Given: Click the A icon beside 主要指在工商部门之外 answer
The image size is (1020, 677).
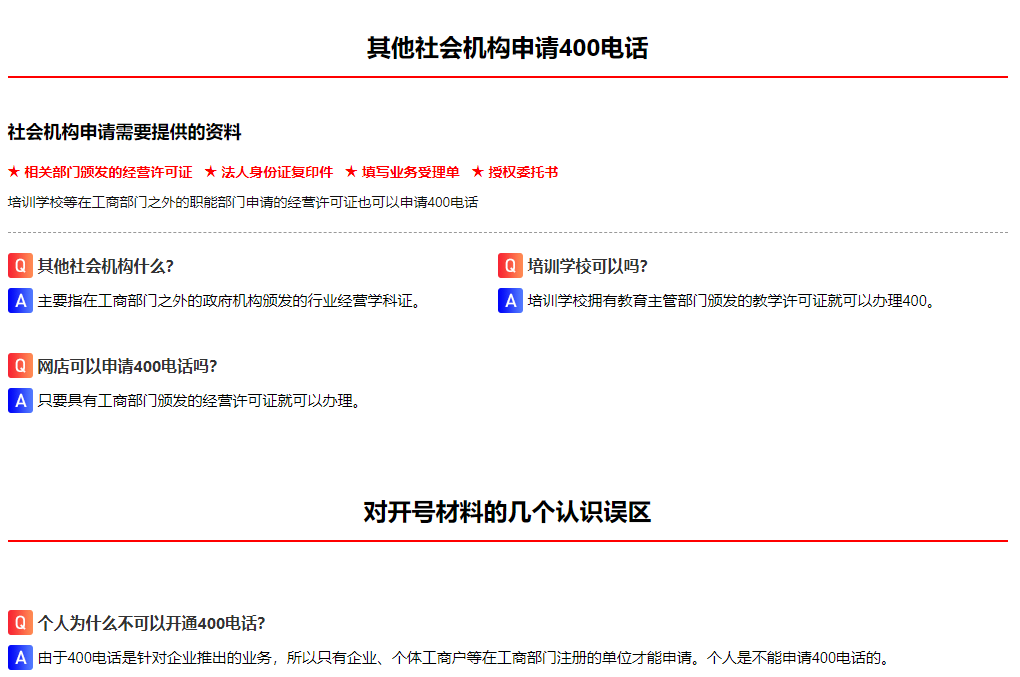Looking at the screenshot, I should click(20, 300).
